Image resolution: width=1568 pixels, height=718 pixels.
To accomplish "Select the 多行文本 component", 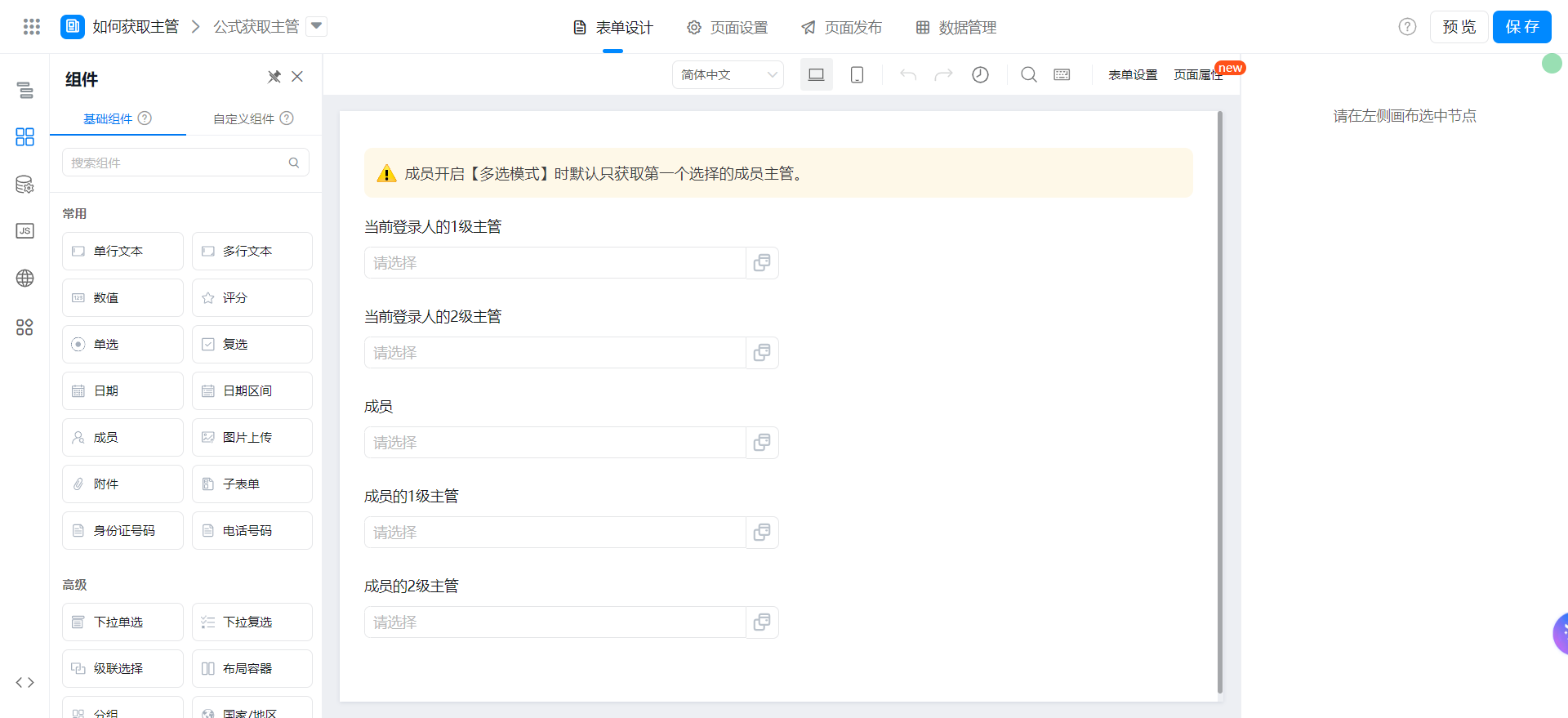I will (252, 252).
